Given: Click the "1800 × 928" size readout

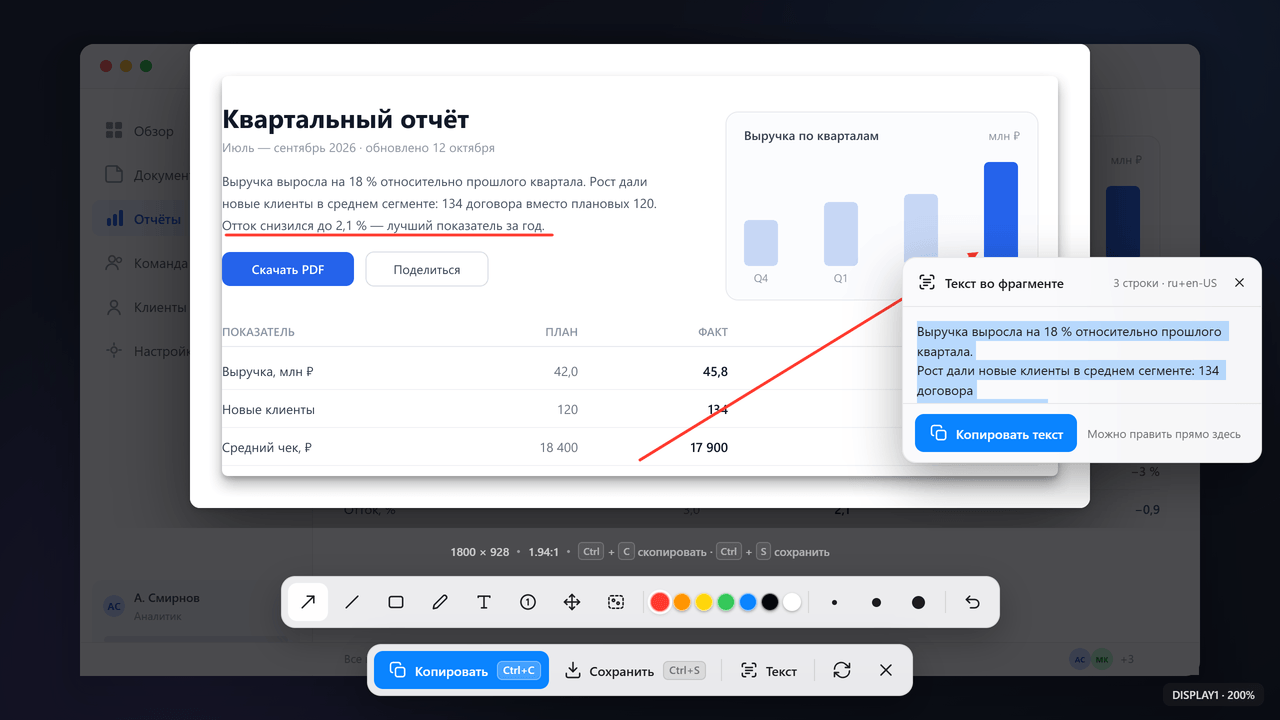Looking at the screenshot, I should tap(480, 552).
